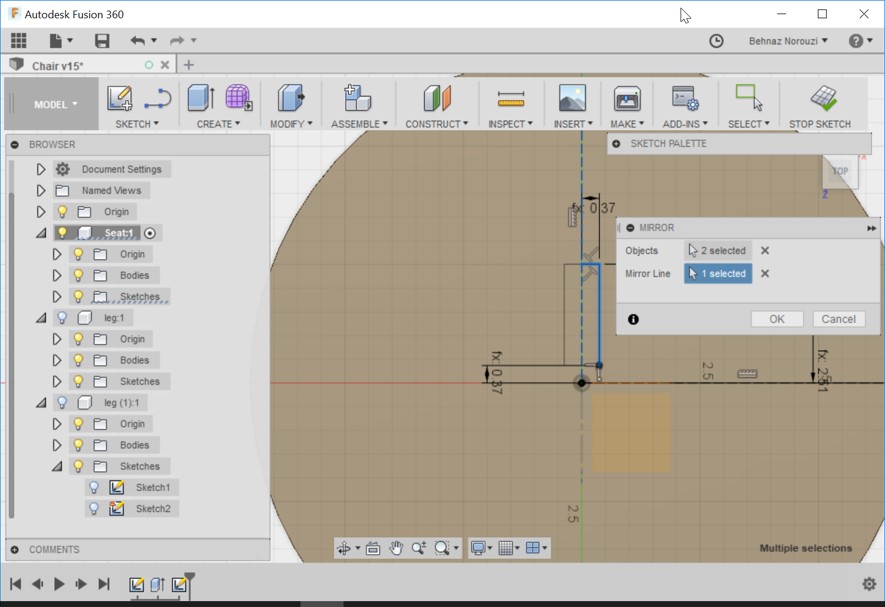Click the Mirror Line 1 selected button
This screenshot has width=885, height=607.
pyautogui.click(x=718, y=274)
